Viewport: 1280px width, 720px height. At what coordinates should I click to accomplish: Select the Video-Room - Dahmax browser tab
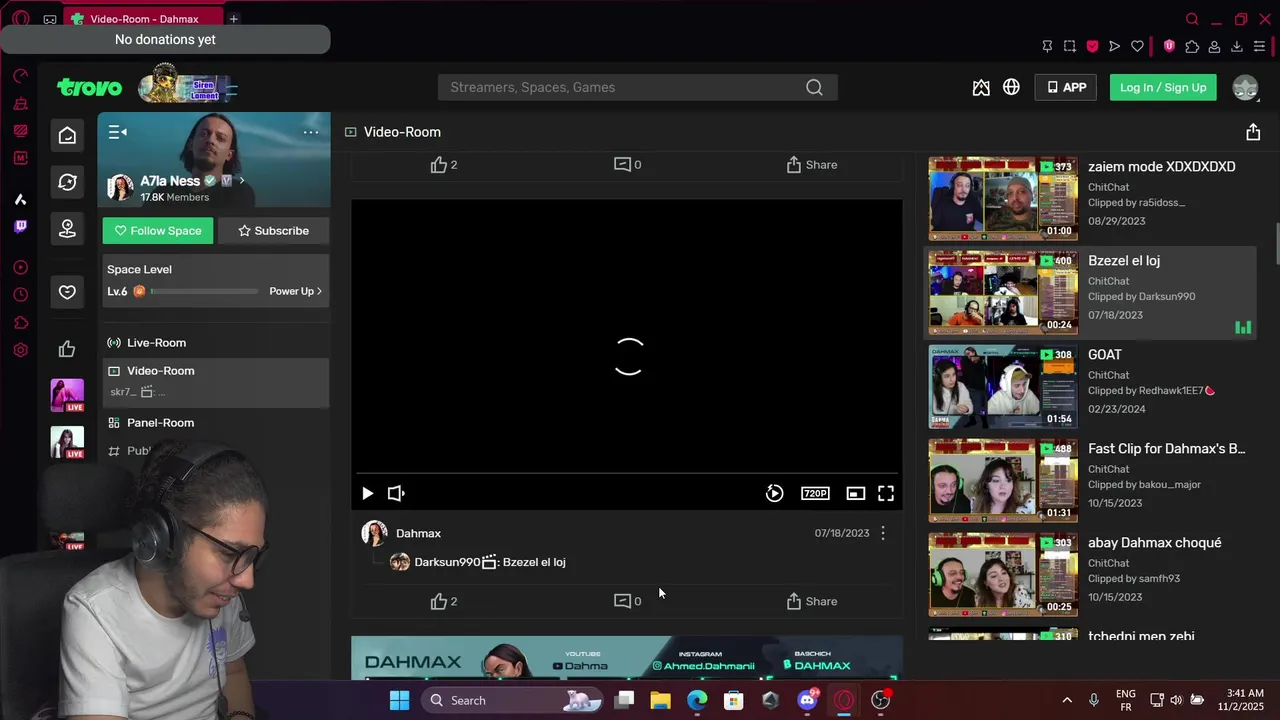pyautogui.click(x=143, y=19)
